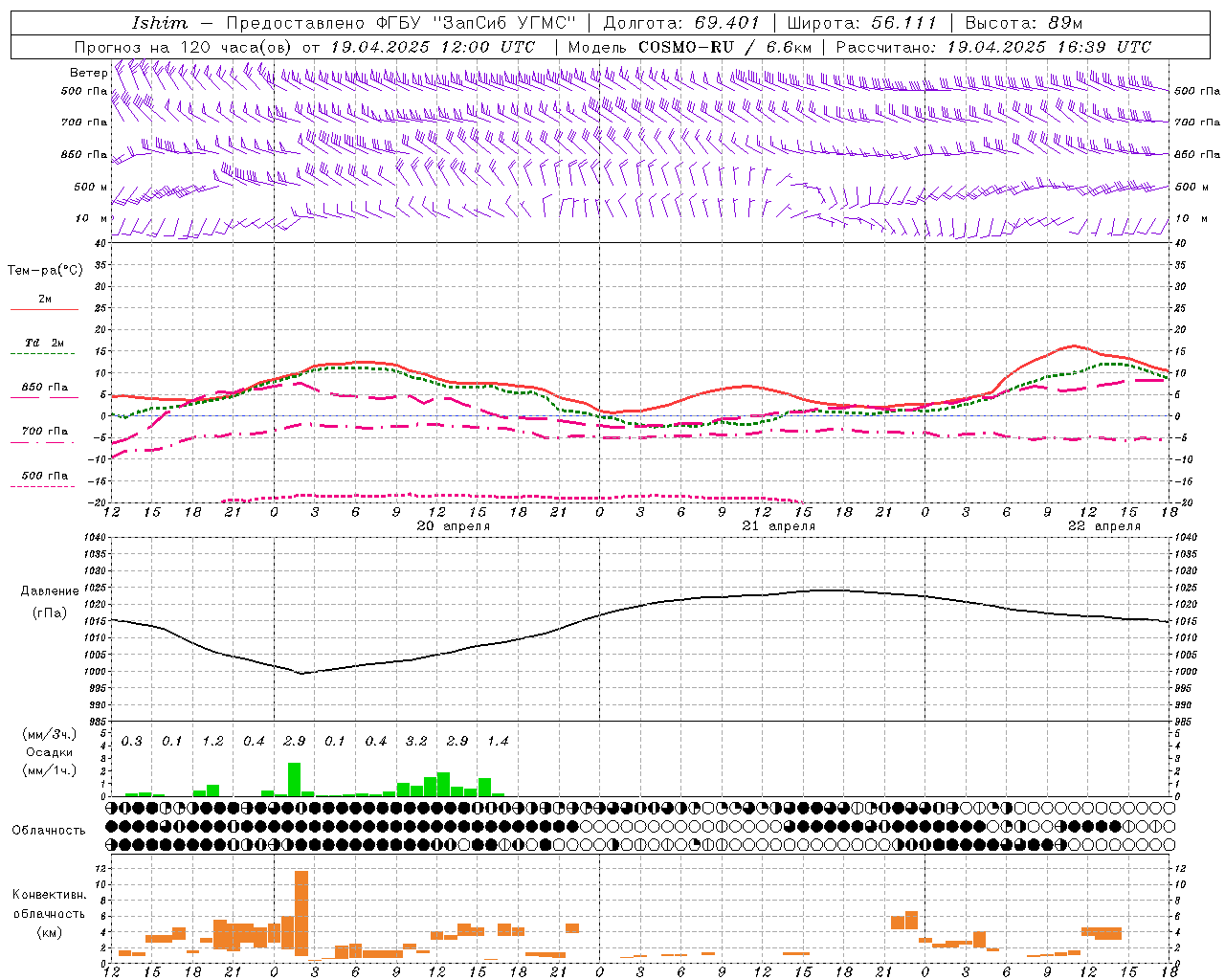Select the longitude value "Долгота: 69.401"

click(681, 23)
